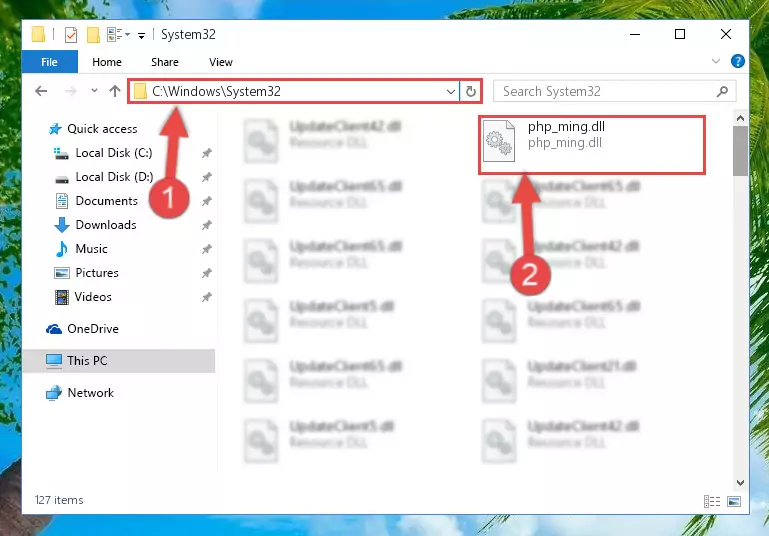
Task: Click the pin icon next to Downloads
Action: pyautogui.click(x=206, y=225)
